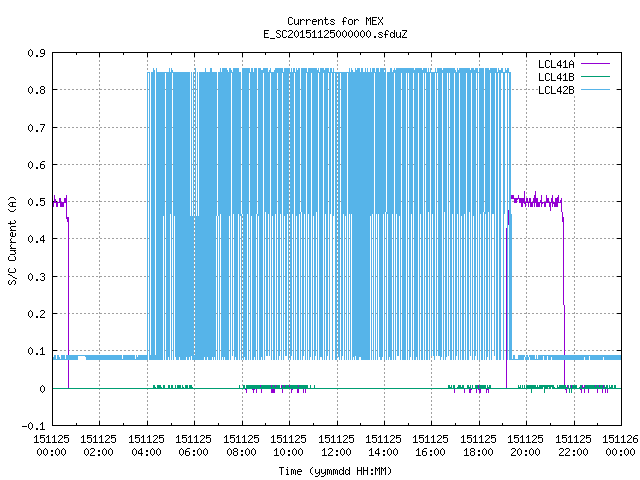Screen dimensions: 640x480
Task: Click the 0 y-axis tick label
Action: tap(42, 389)
